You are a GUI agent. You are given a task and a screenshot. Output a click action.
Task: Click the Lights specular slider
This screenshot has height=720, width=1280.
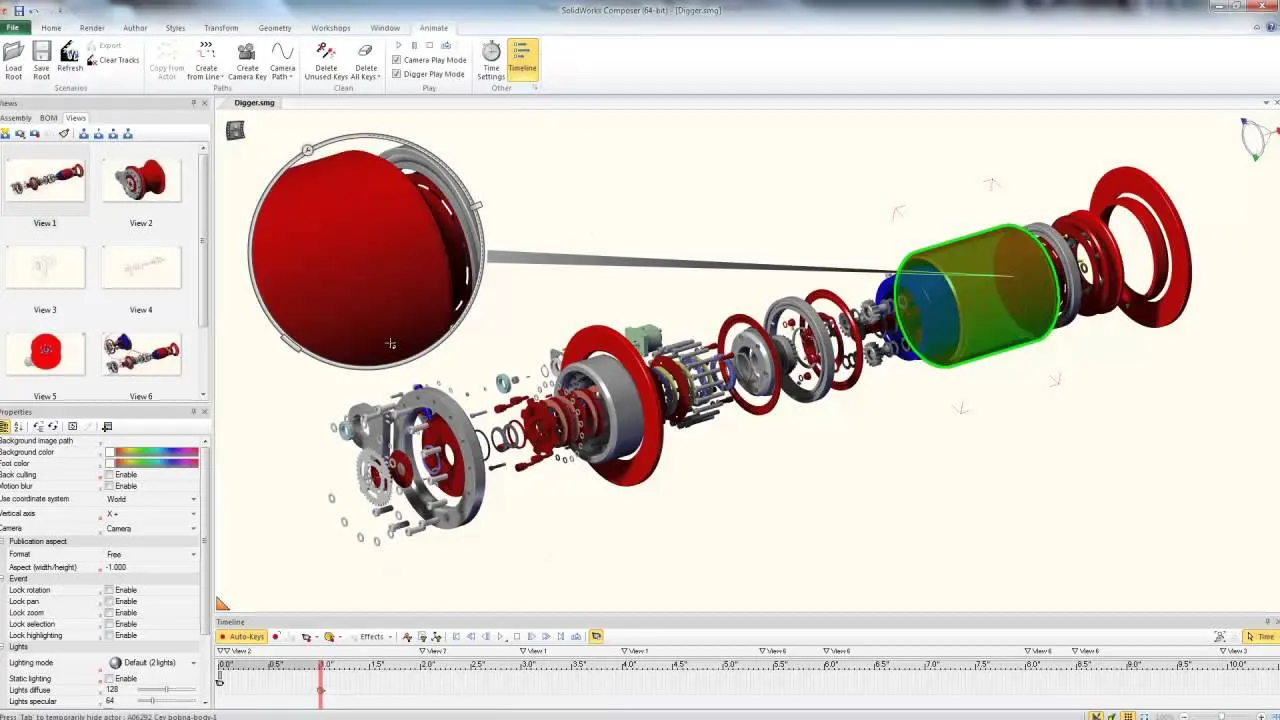click(x=166, y=701)
